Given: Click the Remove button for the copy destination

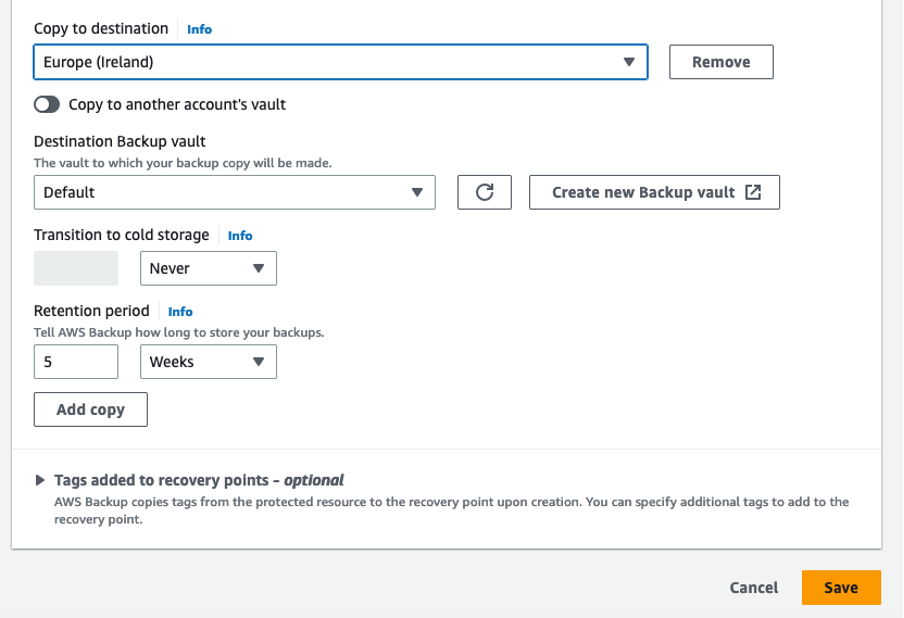Looking at the screenshot, I should [721, 62].
